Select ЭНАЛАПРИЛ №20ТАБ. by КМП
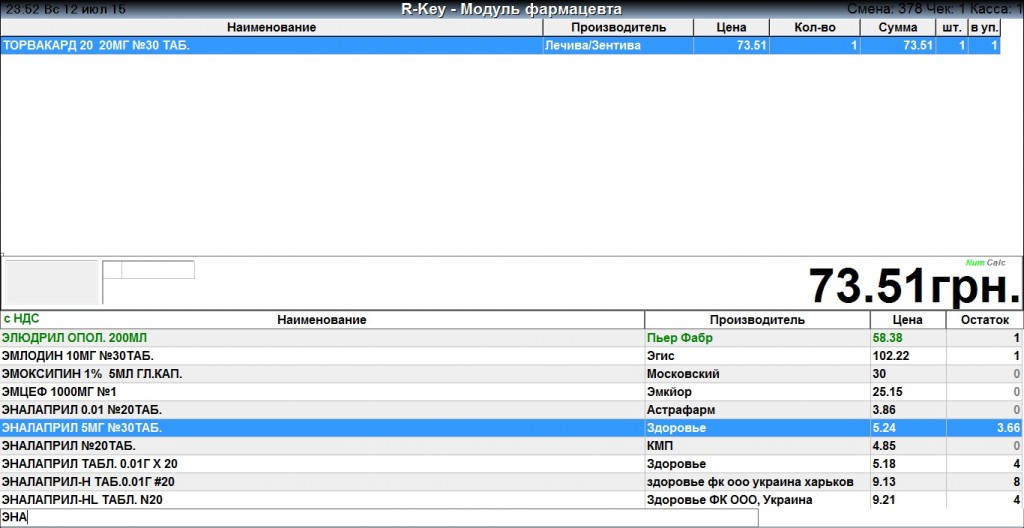1024x528 pixels. pos(322,446)
